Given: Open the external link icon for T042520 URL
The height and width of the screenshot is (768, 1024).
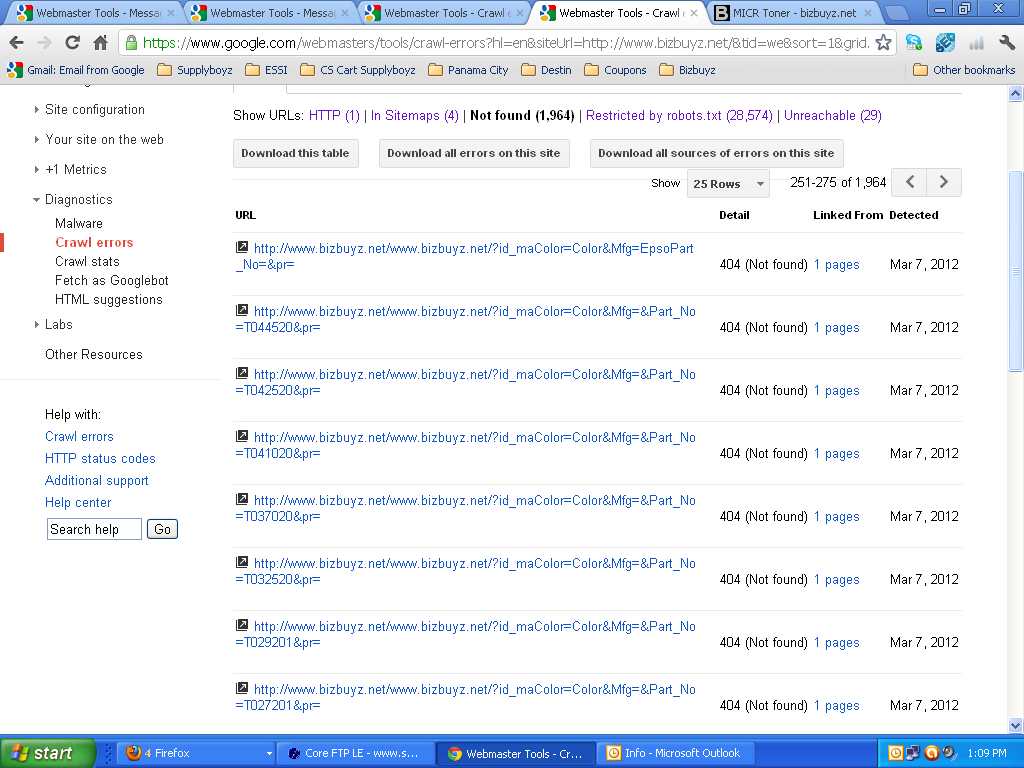Looking at the screenshot, I should click(x=242, y=373).
